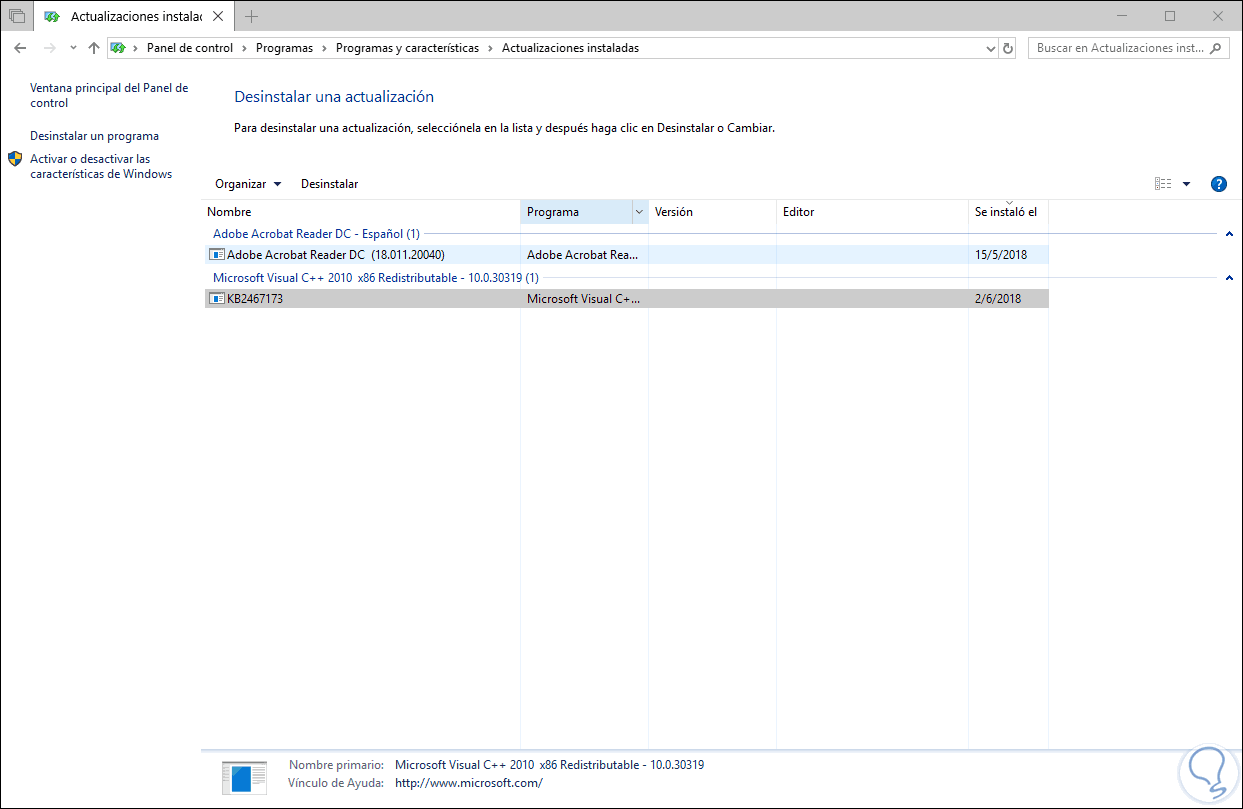
Task: Click the Microsoft Visual C+... program cell
Action: coord(584,299)
